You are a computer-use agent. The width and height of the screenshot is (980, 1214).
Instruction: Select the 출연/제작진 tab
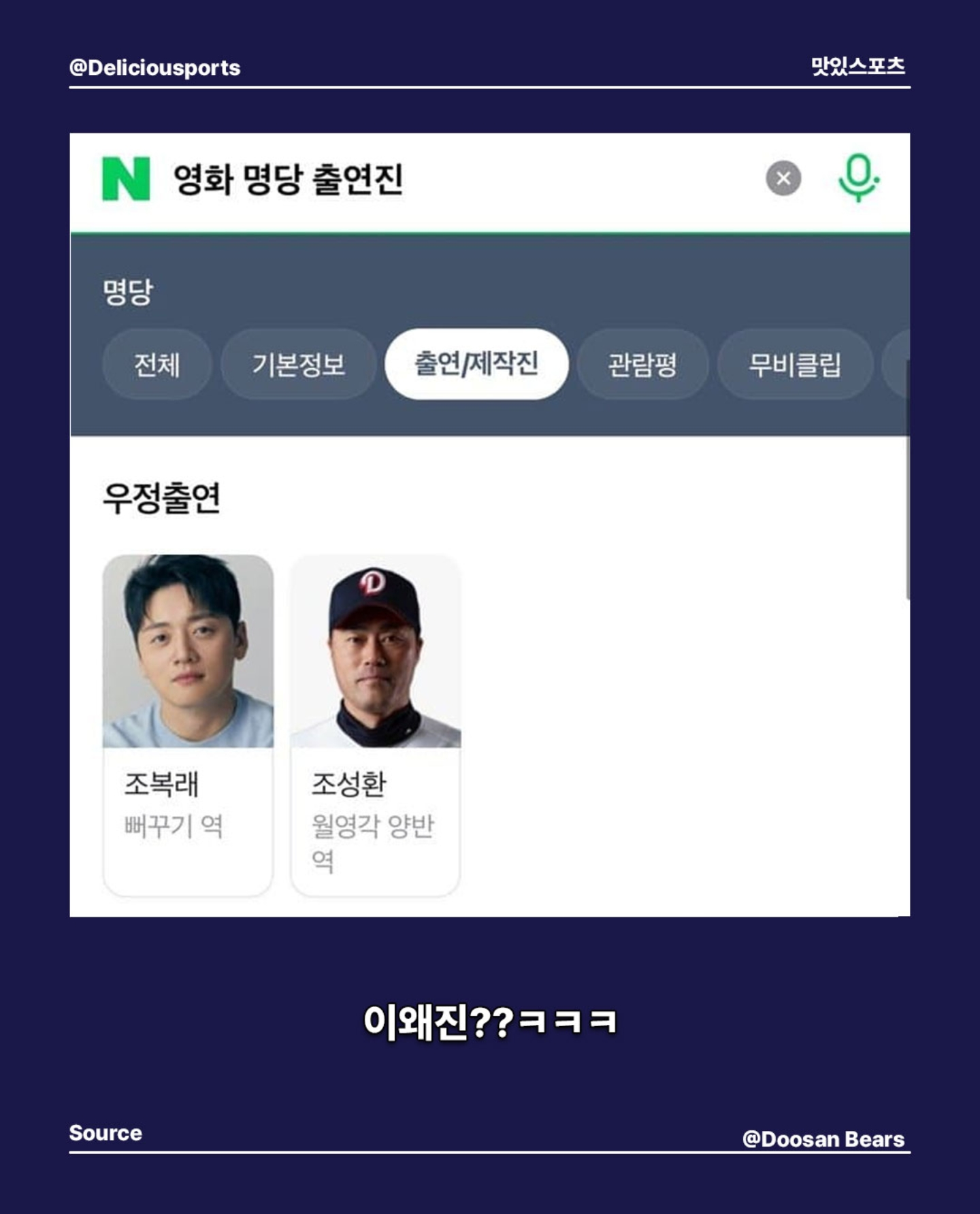click(x=476, y=364)
